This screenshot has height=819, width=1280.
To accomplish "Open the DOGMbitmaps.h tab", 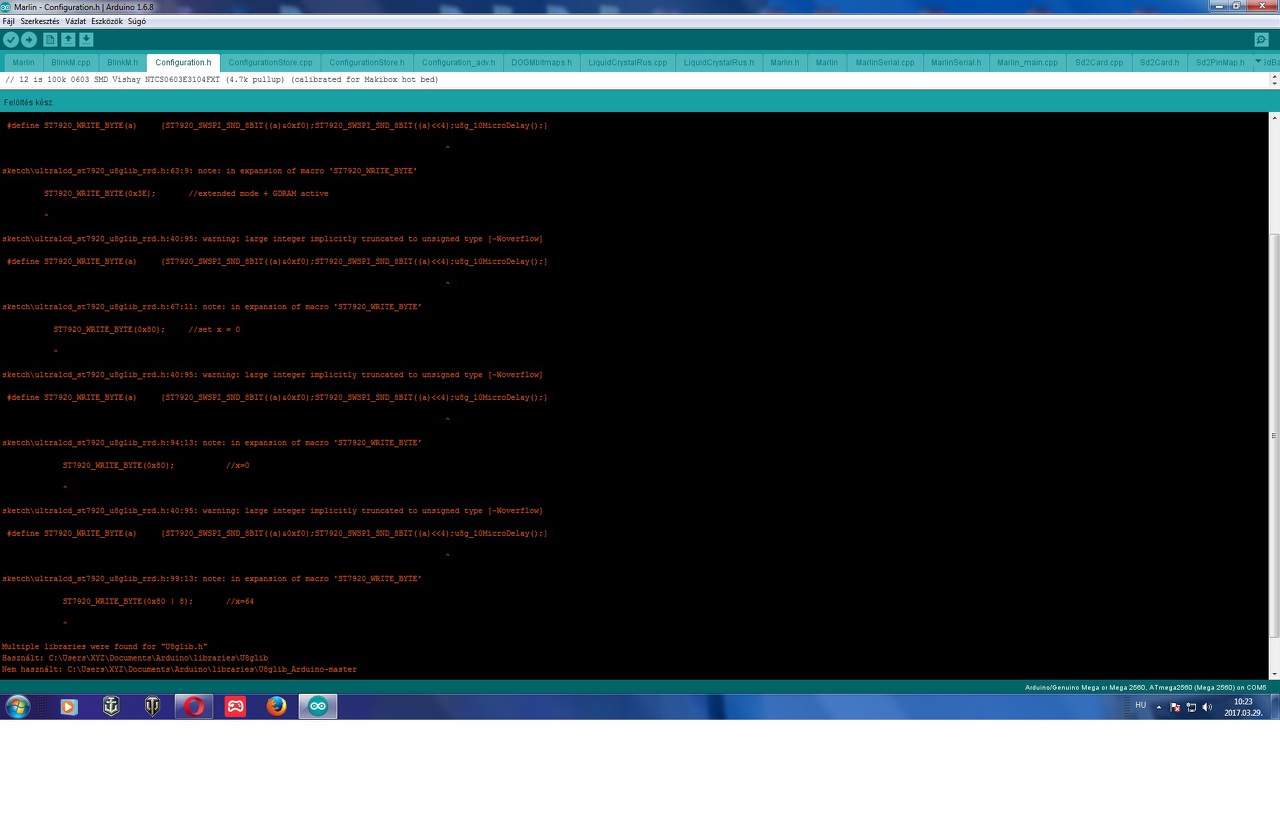I will tap(541, 62).
